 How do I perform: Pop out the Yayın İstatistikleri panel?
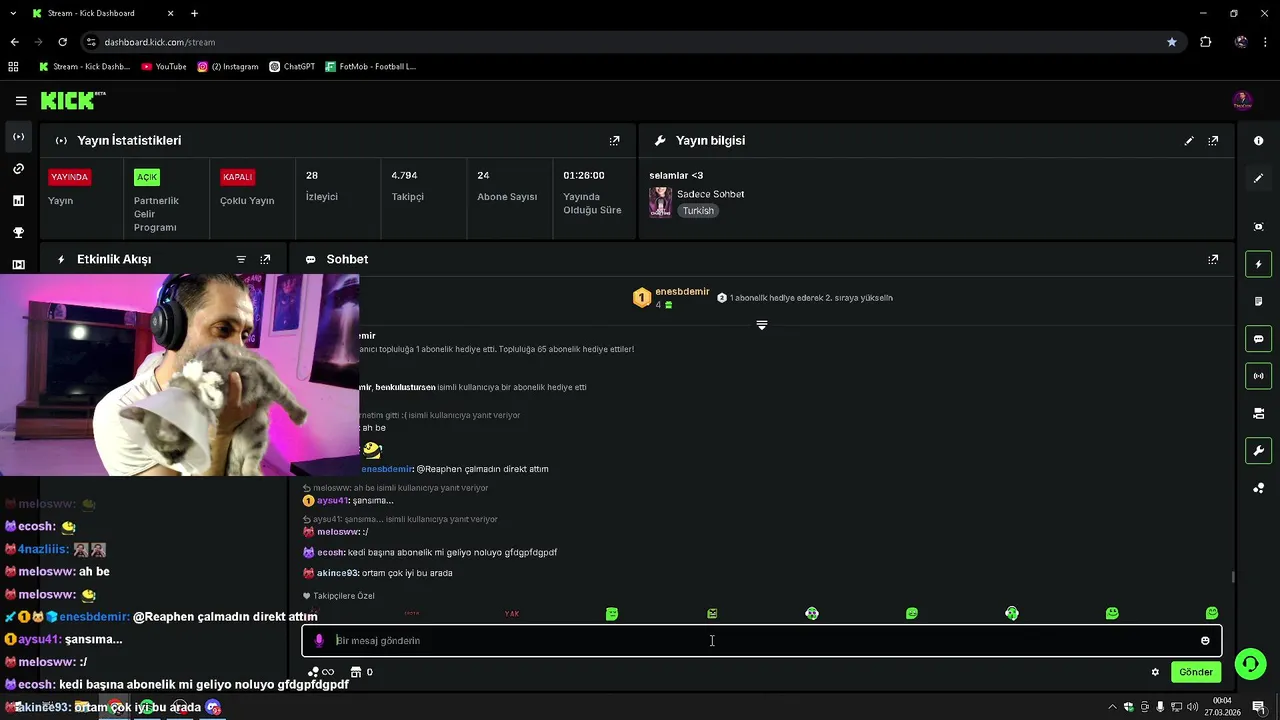tap(614, 141)
